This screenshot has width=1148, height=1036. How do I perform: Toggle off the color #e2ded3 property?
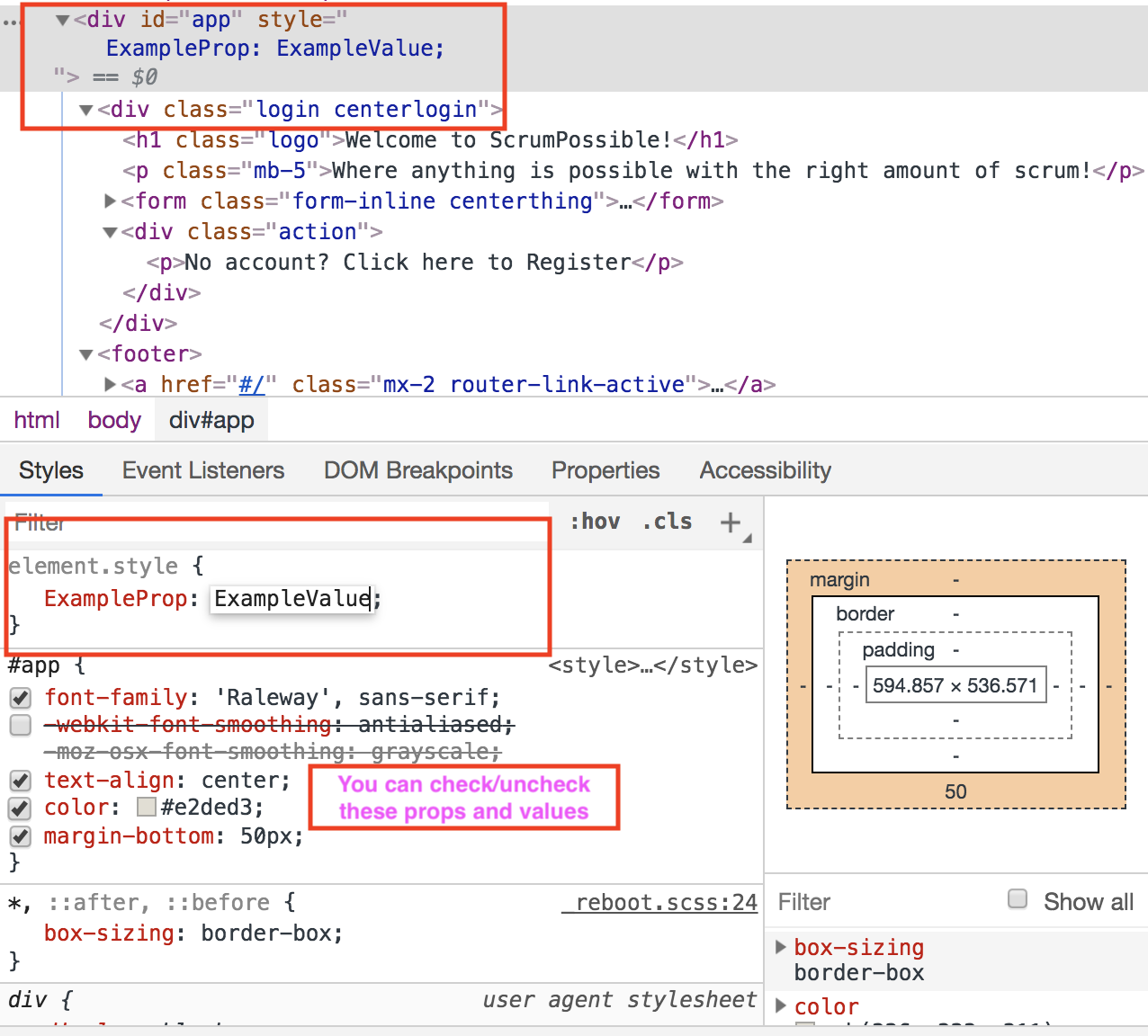(x=20, y=808)
